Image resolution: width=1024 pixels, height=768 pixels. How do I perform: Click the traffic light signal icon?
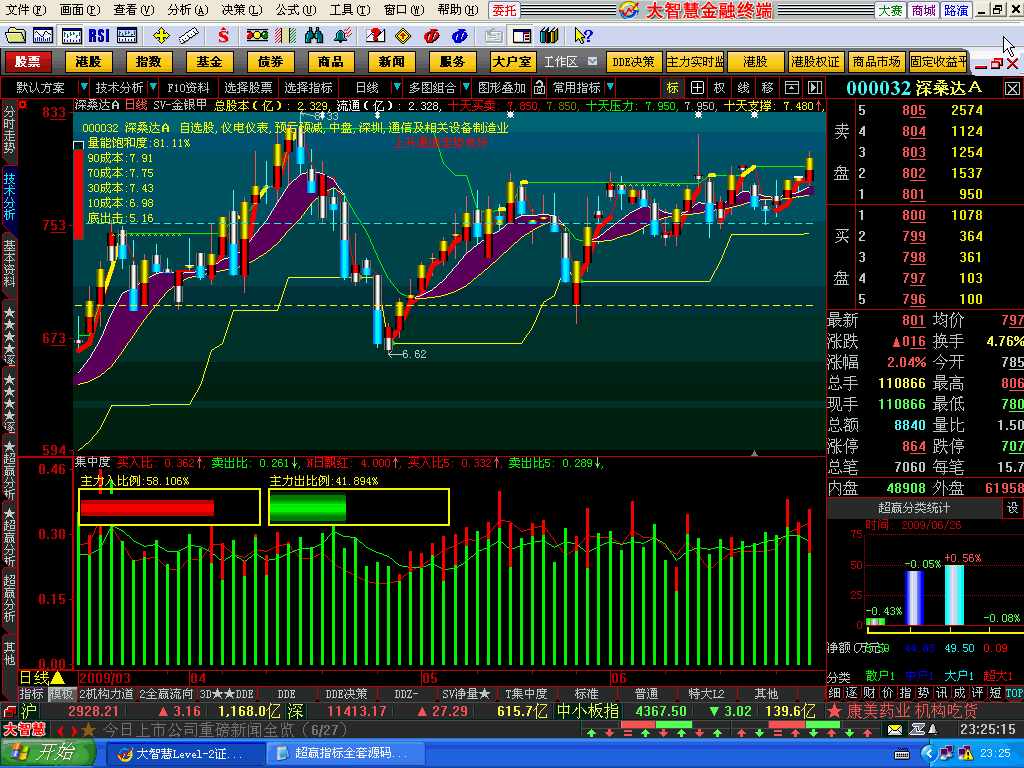[257, 36]
